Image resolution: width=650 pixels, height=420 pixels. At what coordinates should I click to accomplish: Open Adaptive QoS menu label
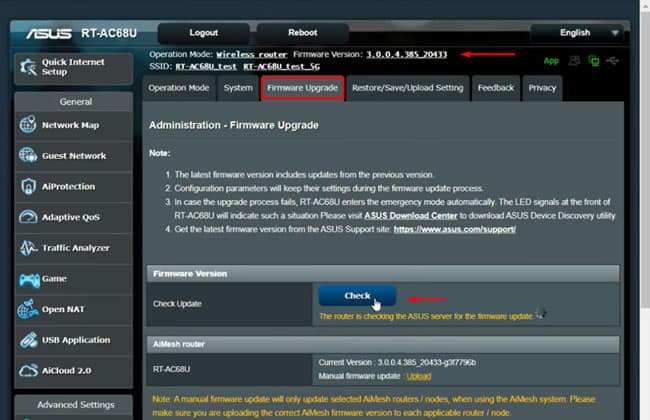(x=71, y=217)
